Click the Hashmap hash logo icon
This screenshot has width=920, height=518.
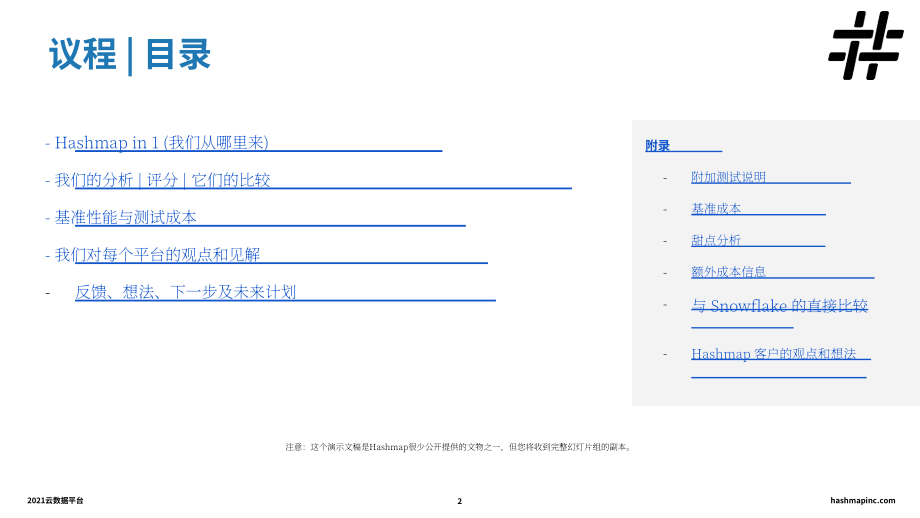pyautogui.click(x=866, y=45)
